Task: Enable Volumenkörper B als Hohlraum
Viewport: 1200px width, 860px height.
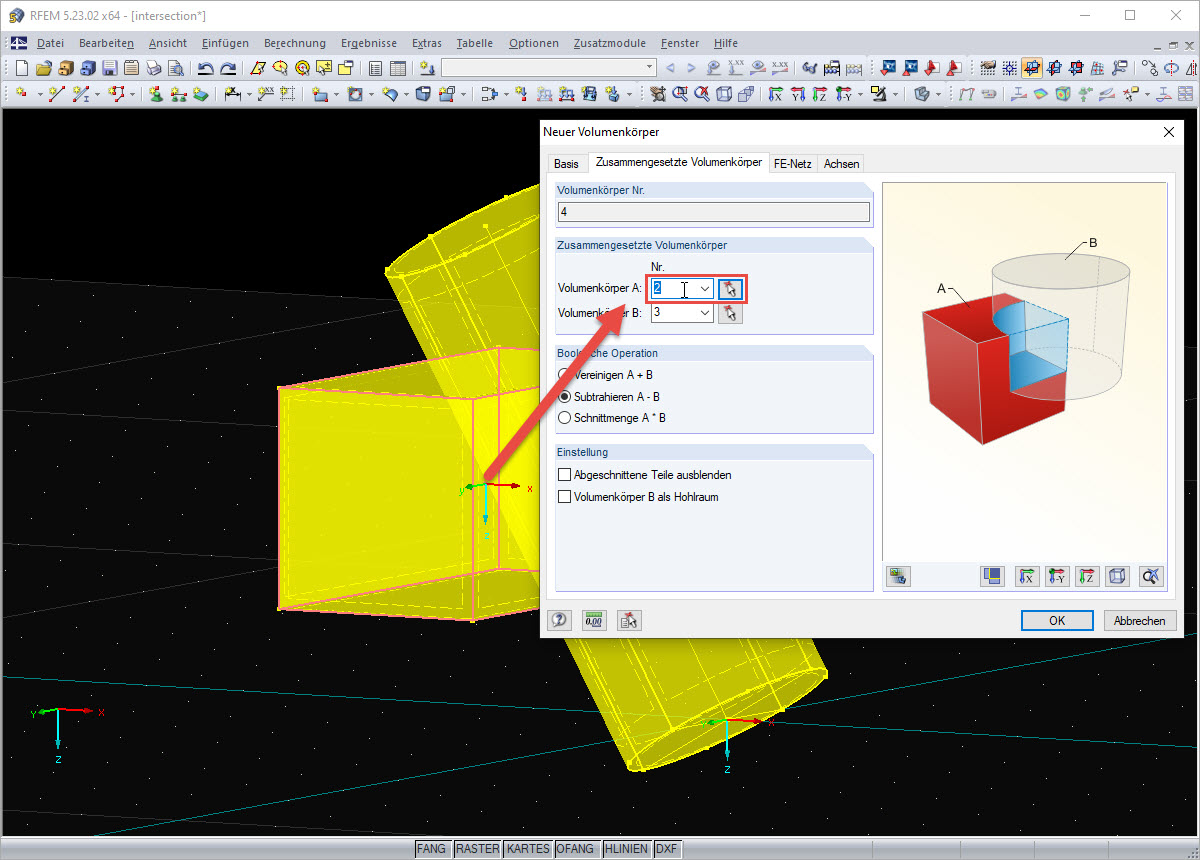Action: [638, 497]
